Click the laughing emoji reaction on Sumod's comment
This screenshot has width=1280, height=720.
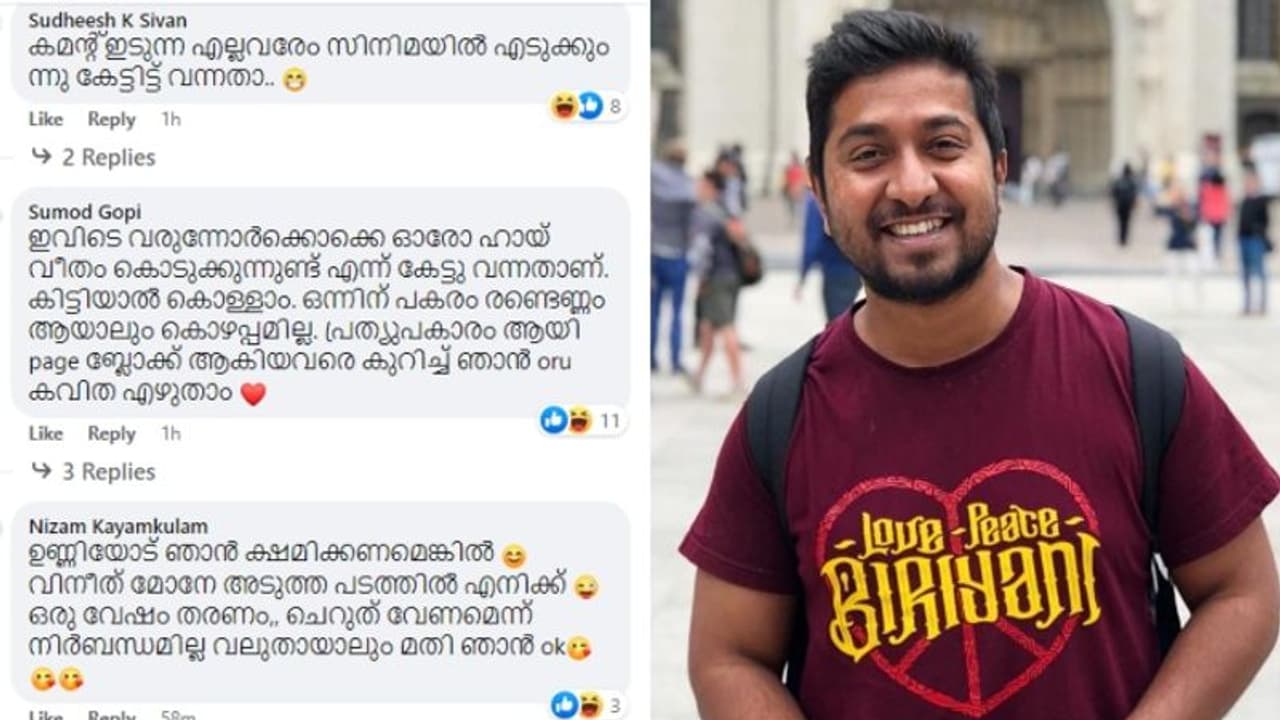(579, 420)
